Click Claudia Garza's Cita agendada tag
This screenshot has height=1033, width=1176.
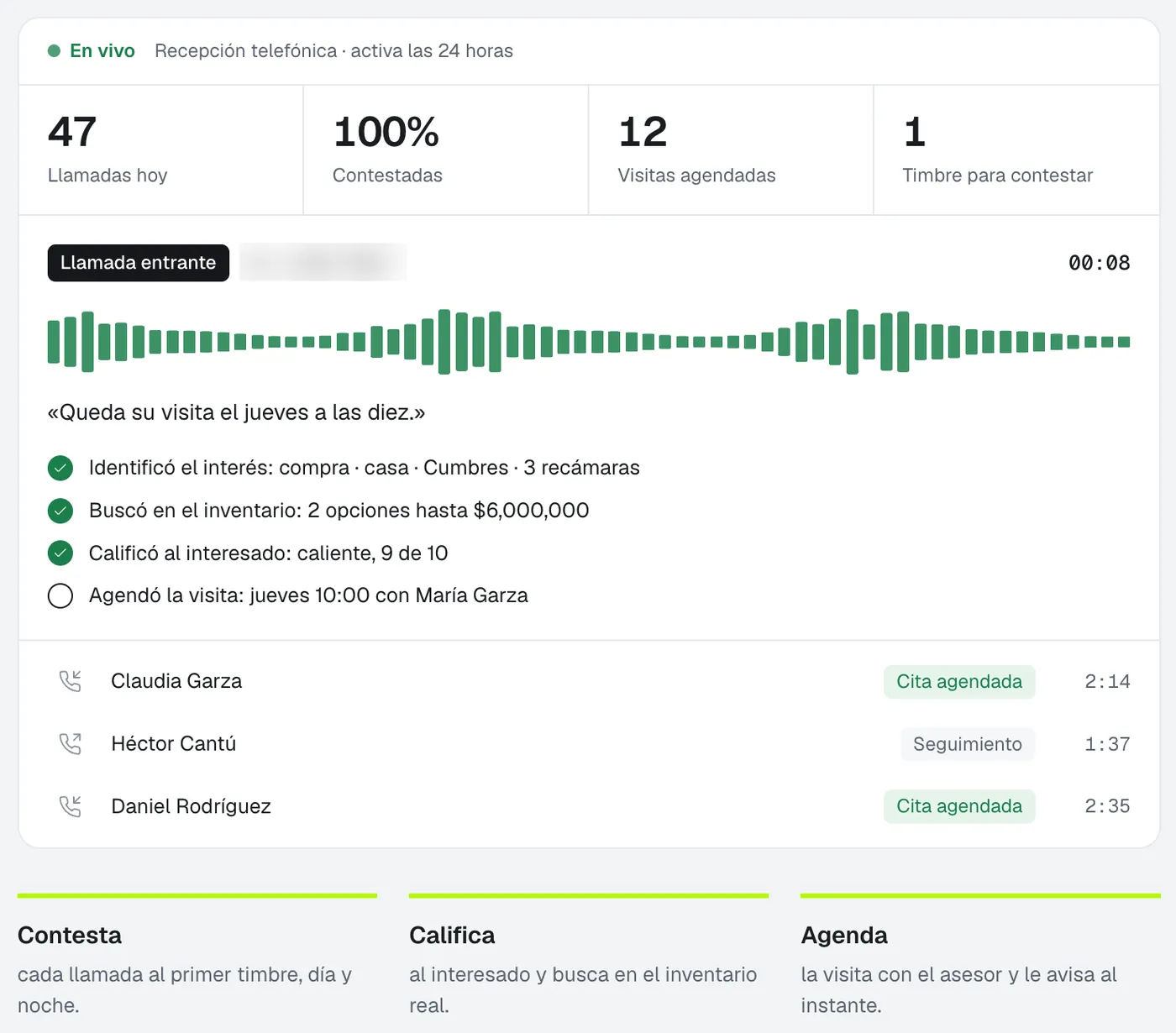pyautogui.click(x=959, y=682)
